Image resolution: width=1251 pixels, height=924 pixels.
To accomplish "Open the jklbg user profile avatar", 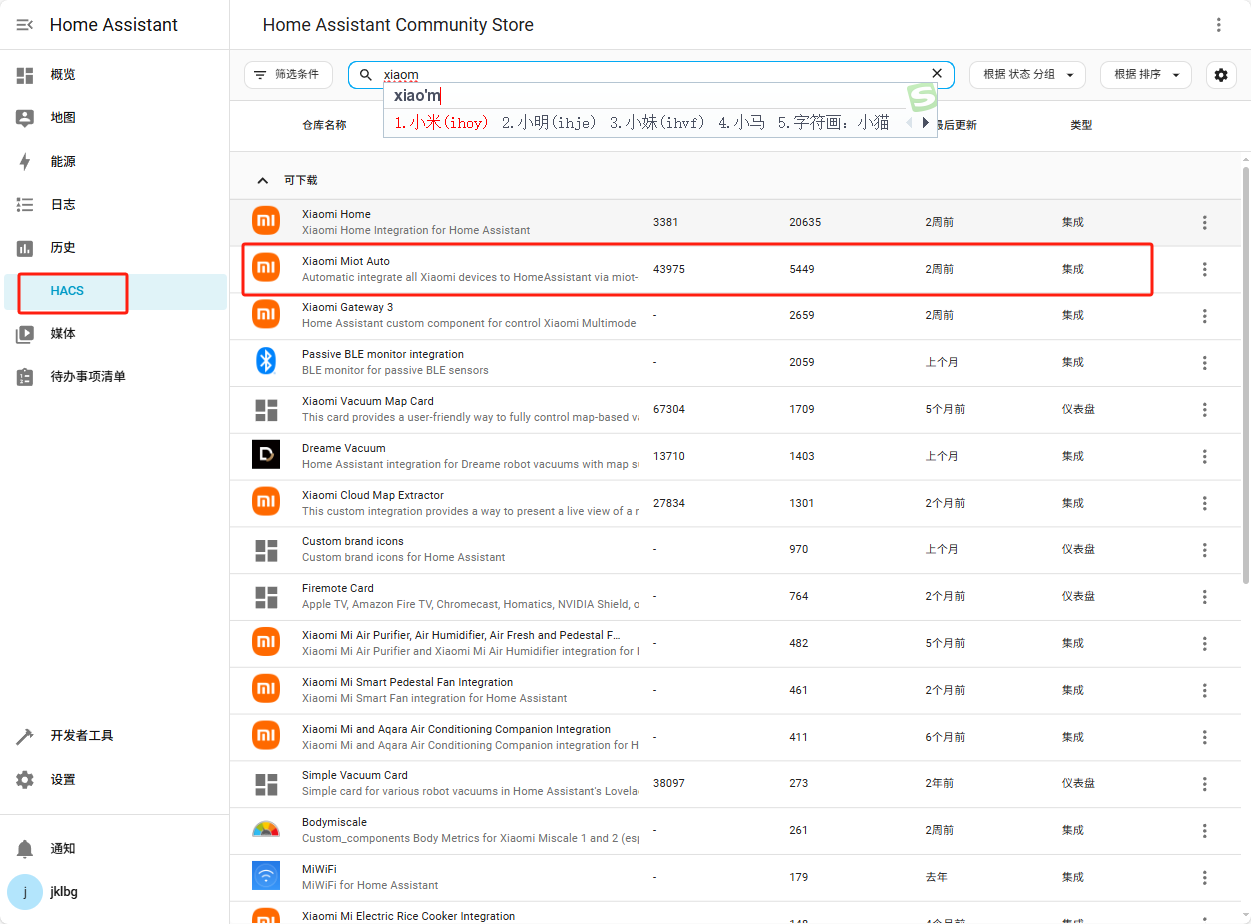I will [x=25, y=892].
